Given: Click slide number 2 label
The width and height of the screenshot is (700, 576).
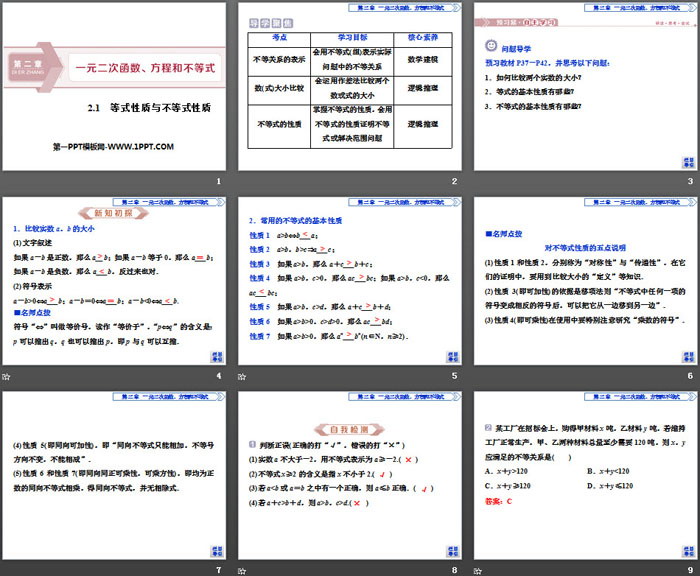Looking at the screenshot, I should 454,181.
